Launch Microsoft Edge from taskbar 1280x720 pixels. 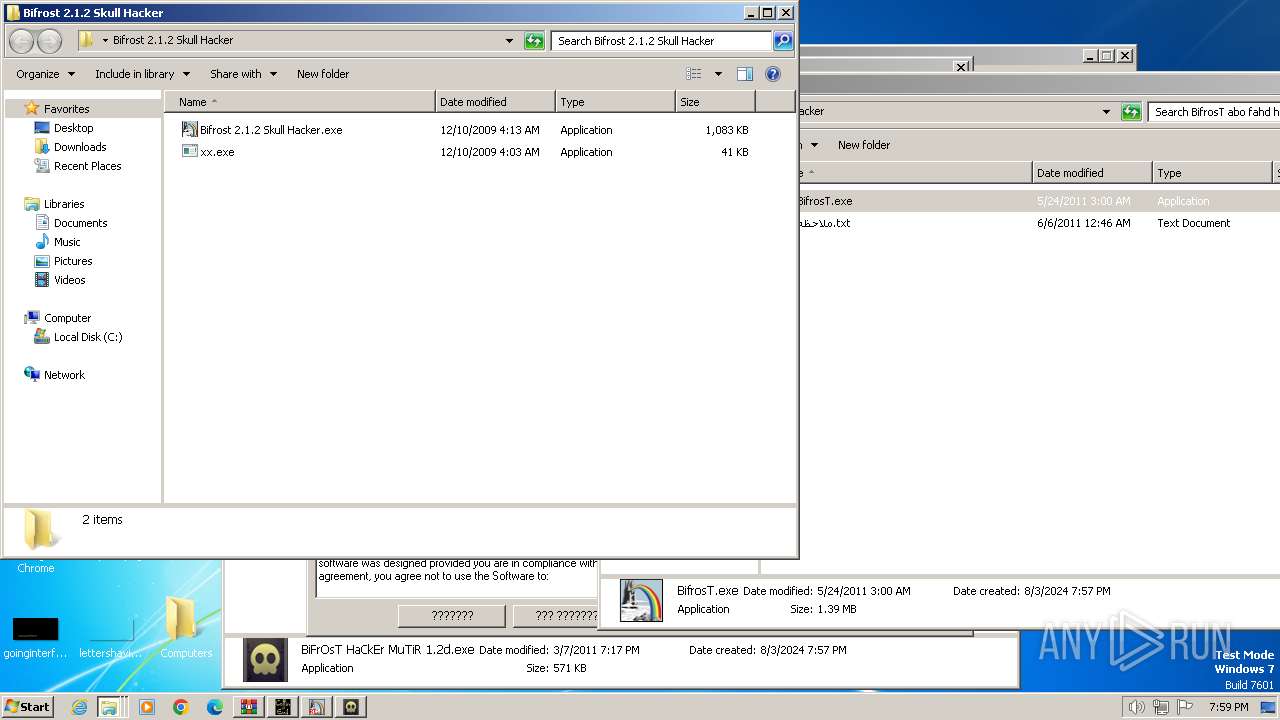coord(215,707)
